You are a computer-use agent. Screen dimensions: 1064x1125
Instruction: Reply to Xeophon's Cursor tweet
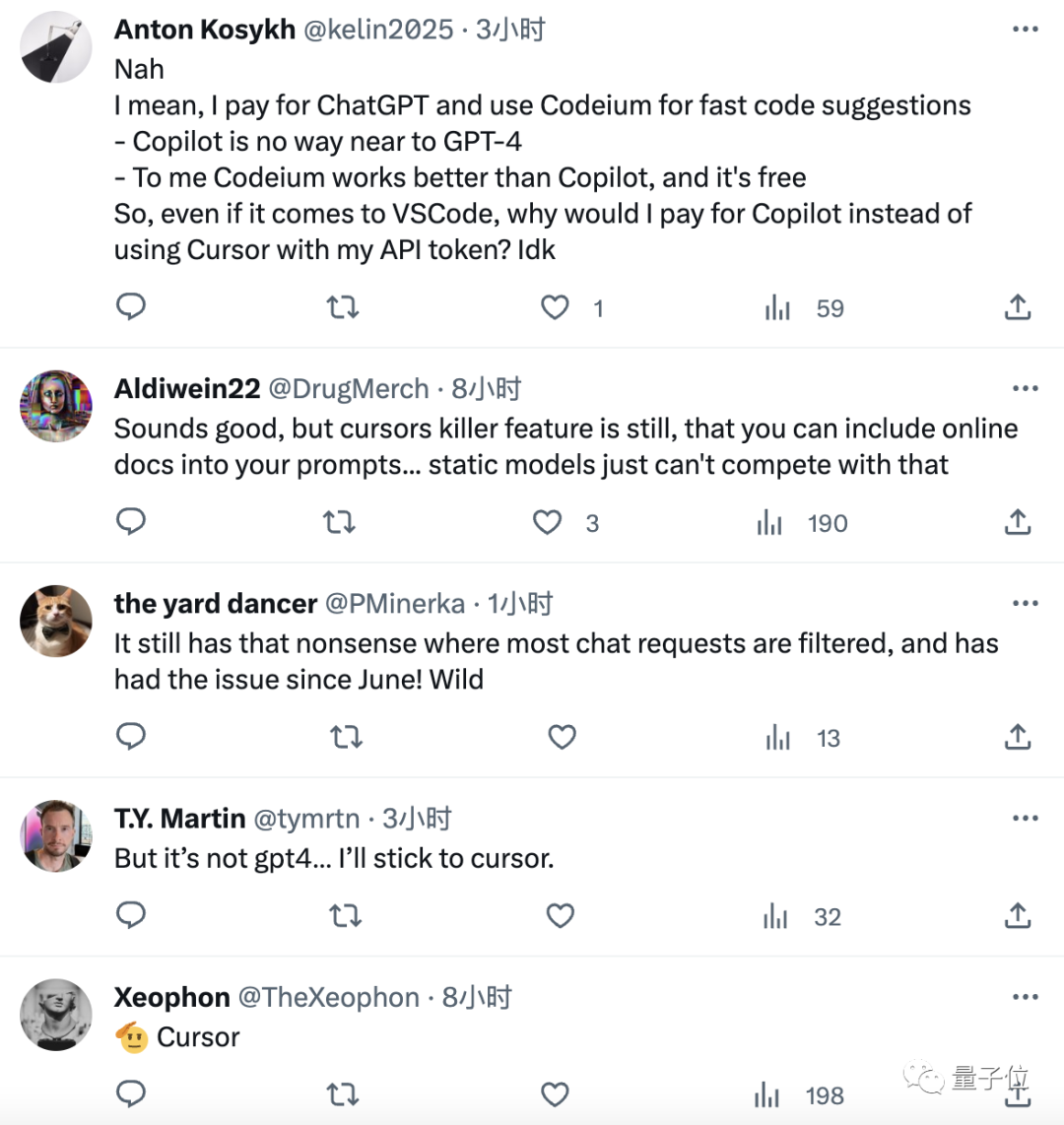coord(131,1093)
